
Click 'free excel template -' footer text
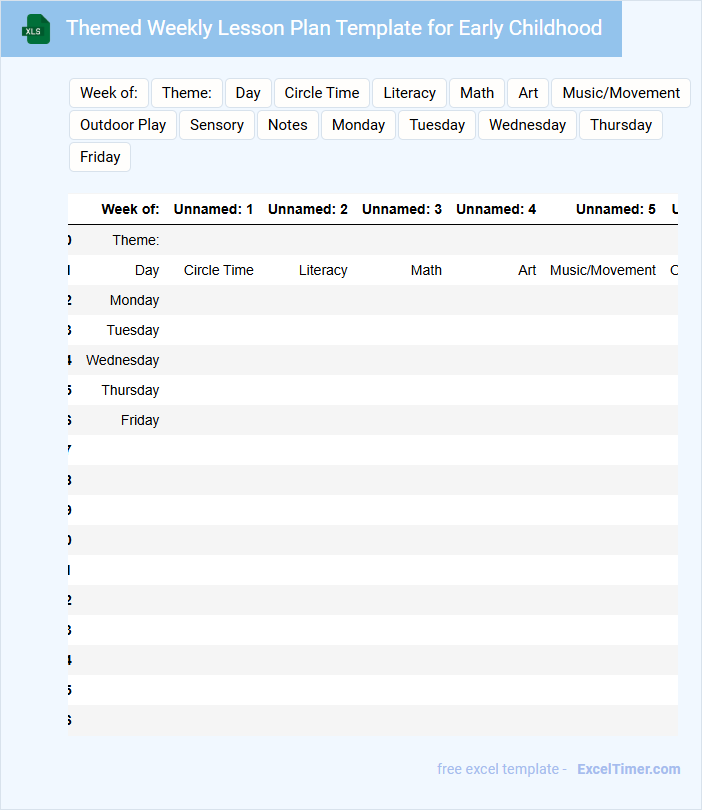[502, 769]
